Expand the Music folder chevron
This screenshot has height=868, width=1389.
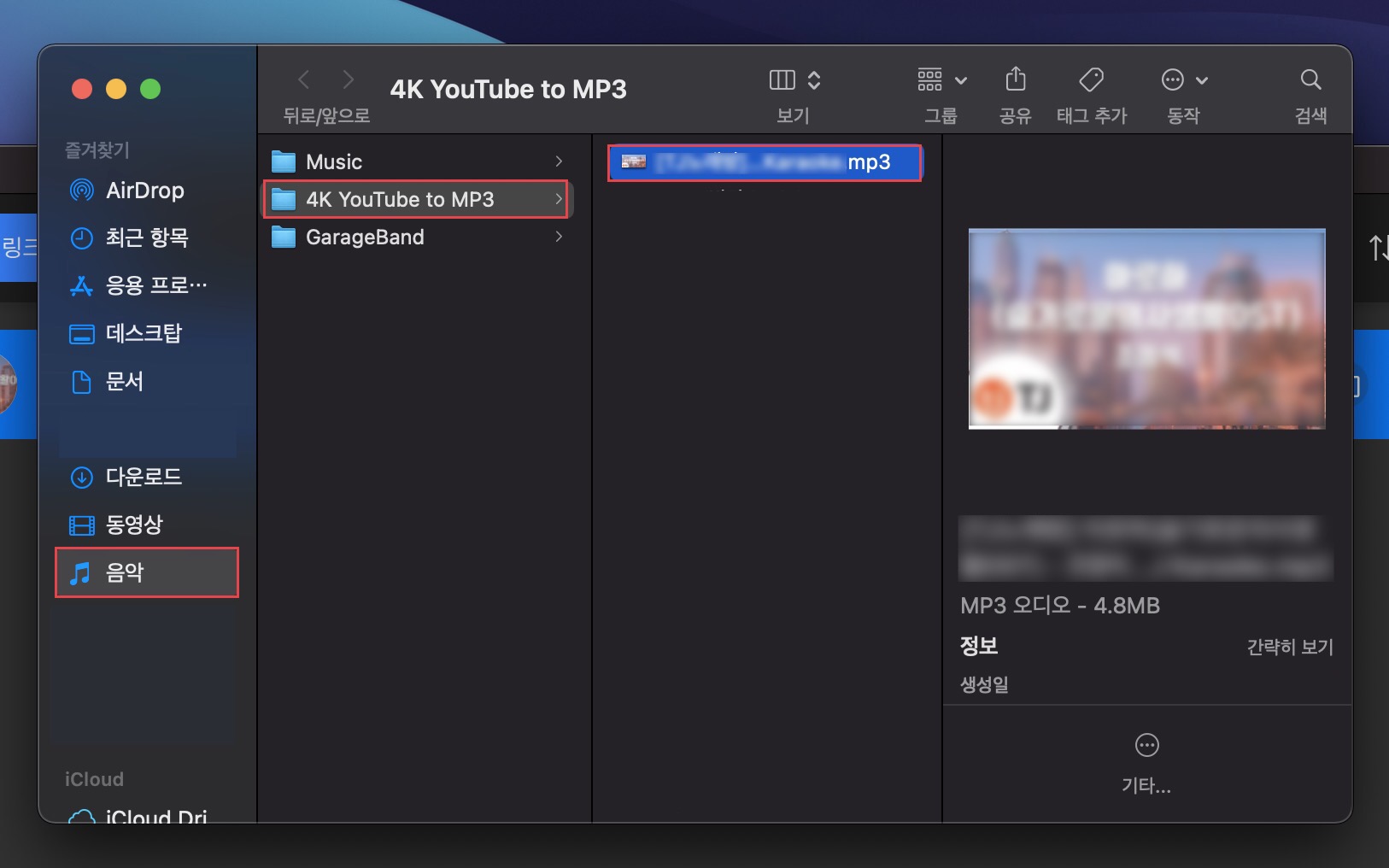tap(559, 161)
